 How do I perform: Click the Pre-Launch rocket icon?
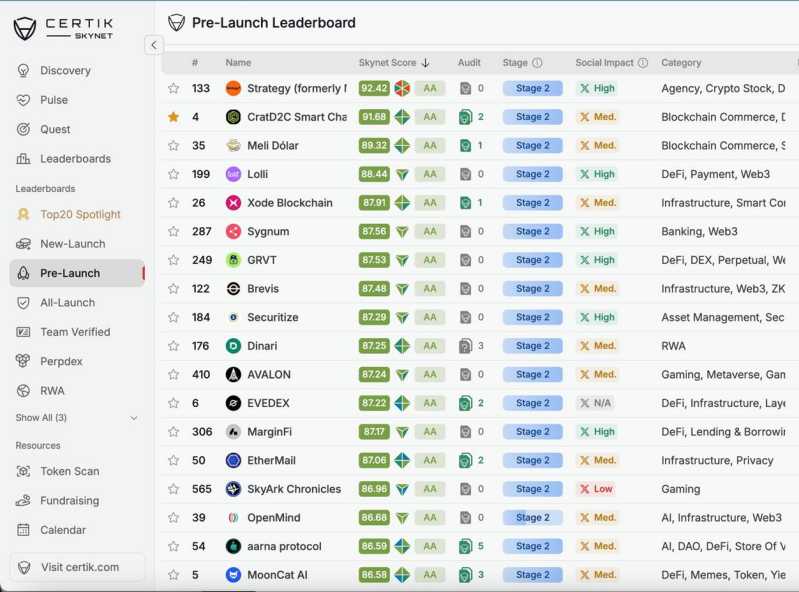[23, 273]
